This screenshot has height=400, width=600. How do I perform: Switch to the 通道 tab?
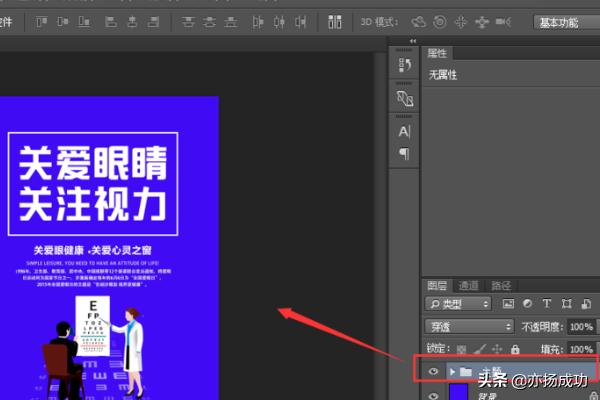click(x=469, y=285)
